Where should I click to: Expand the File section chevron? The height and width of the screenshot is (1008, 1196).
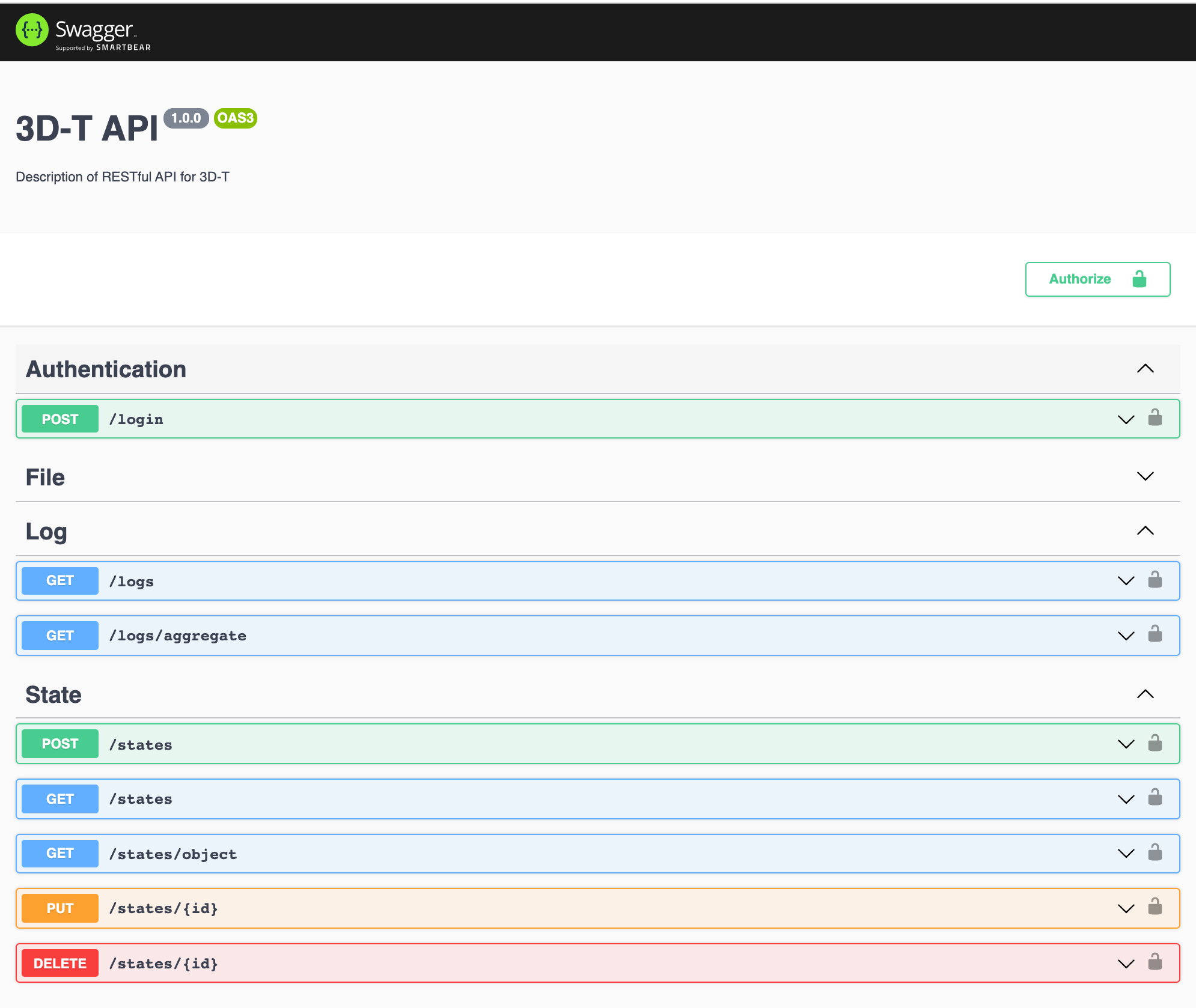pos(1146,476)
